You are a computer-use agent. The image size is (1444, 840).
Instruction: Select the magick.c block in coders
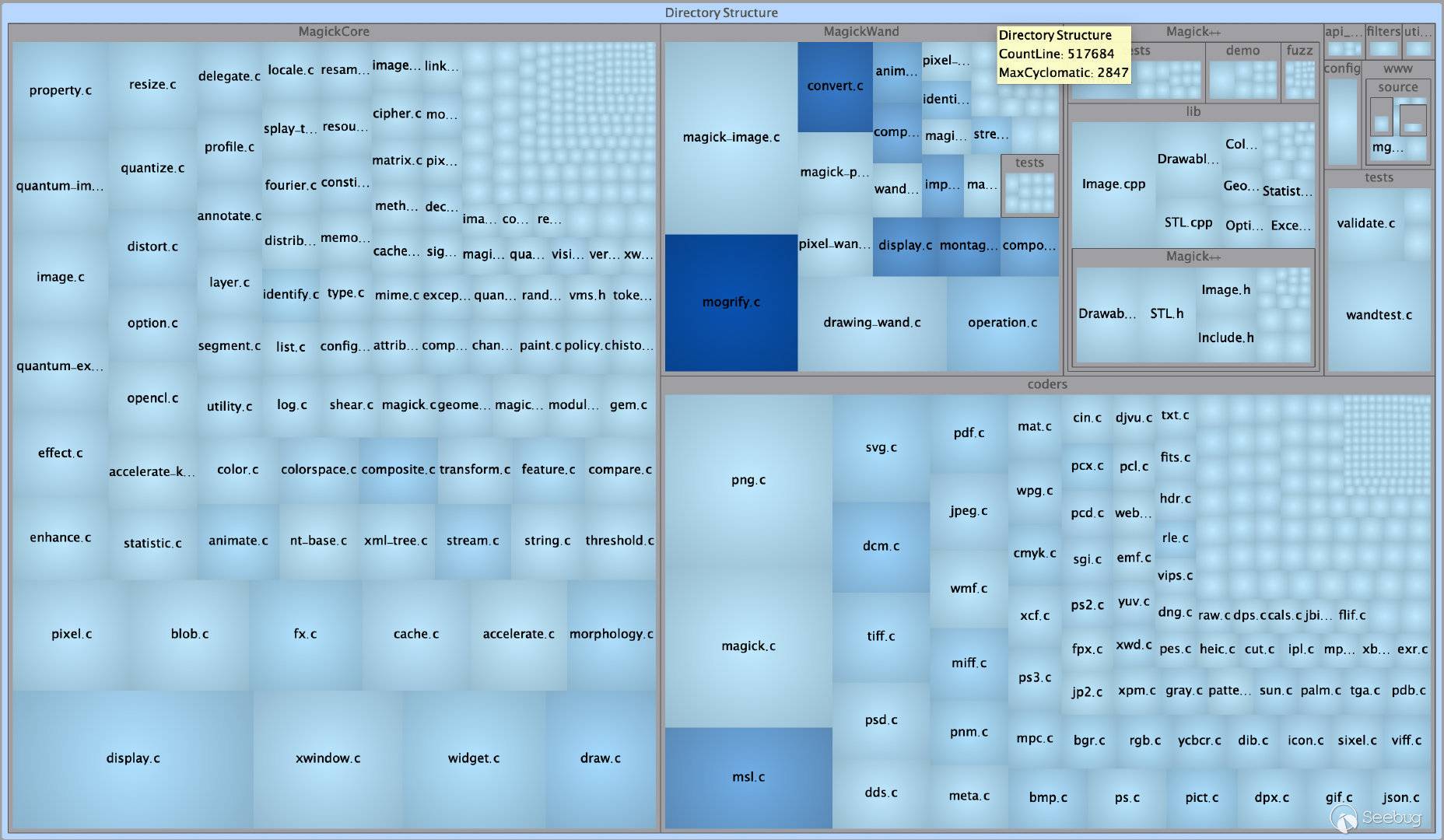[x=748, y=646]
